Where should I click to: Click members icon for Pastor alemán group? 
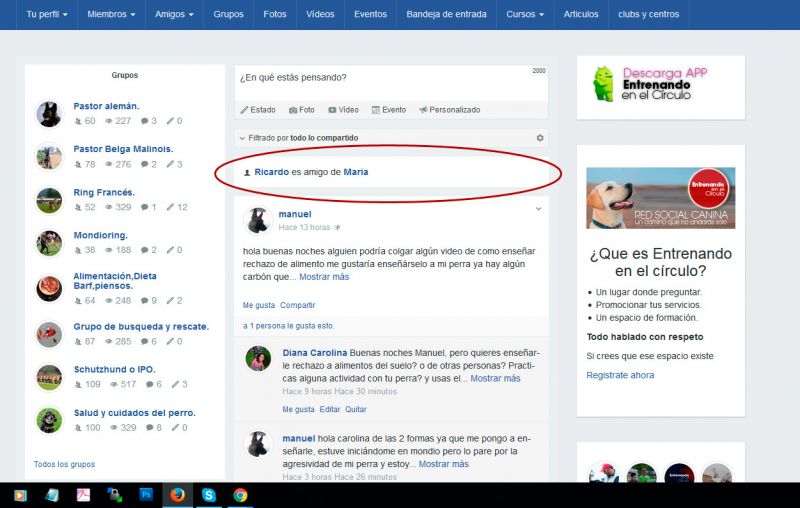(78, 121)
